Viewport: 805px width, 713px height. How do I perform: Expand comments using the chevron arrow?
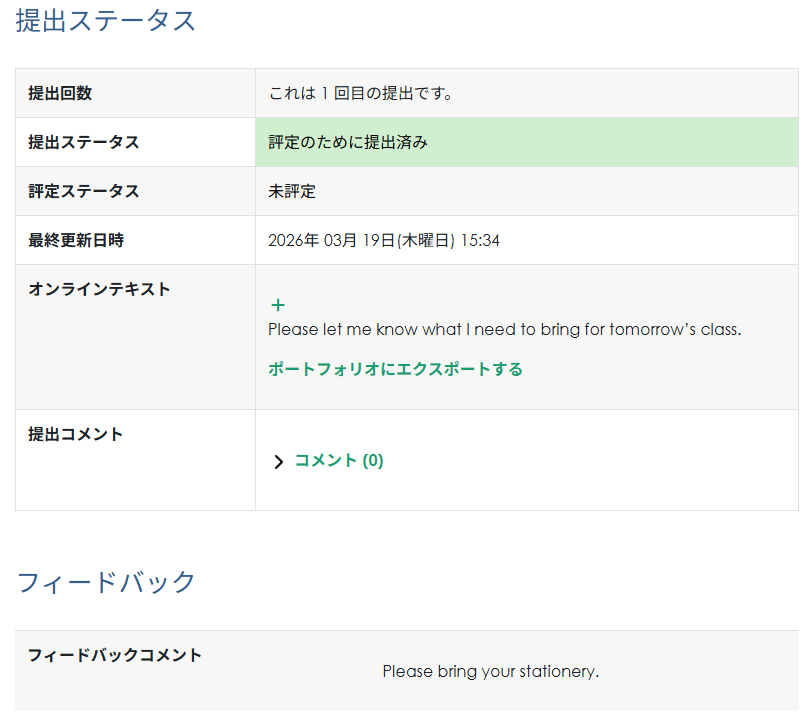coord(279,462)
